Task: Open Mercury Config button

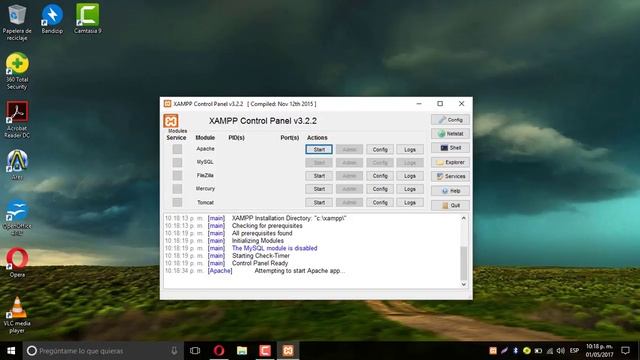Action: coord(380,189)
